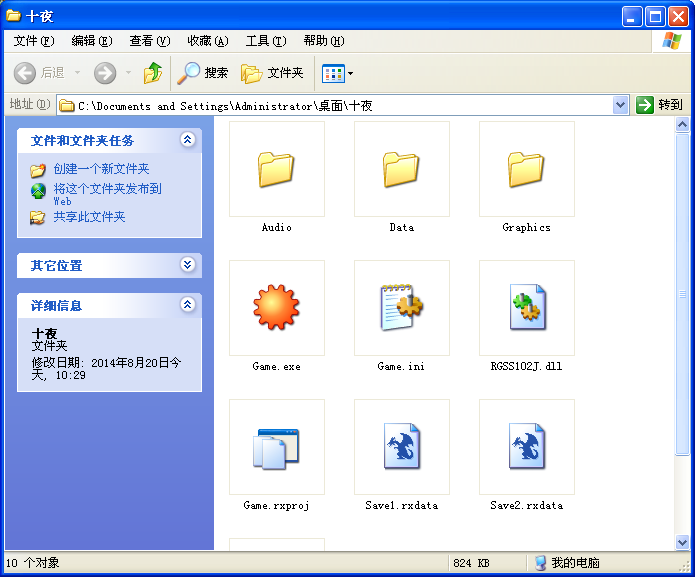Viewport: 695px width, 577px height.
Task: Click the Game.exe file name
Action: coord(277,366)
